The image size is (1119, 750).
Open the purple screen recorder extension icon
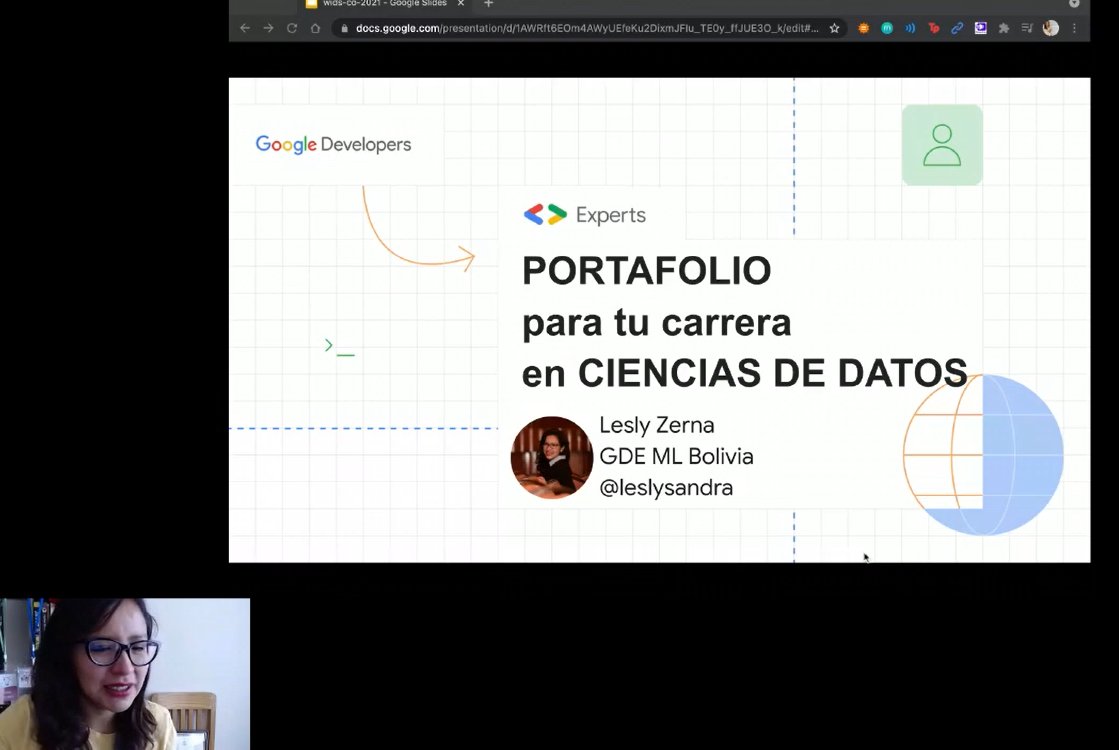coord(981,29)
